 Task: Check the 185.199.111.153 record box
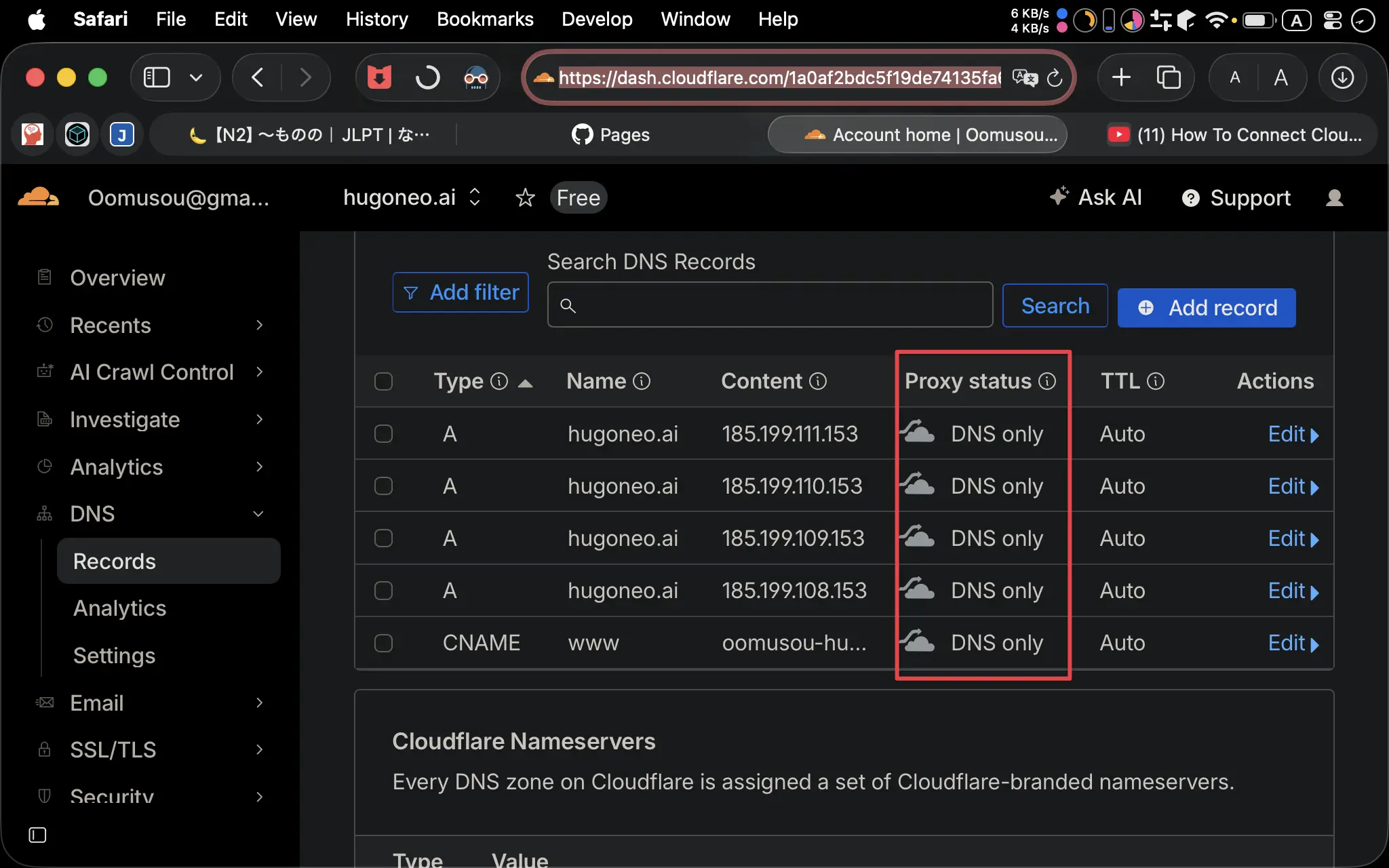(383, 433)
